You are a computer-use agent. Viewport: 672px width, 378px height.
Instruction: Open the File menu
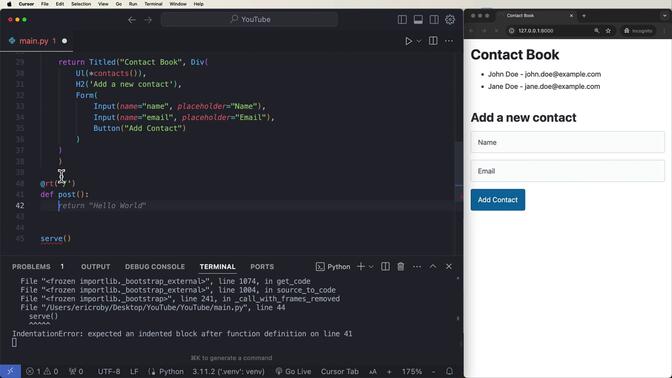45,4
